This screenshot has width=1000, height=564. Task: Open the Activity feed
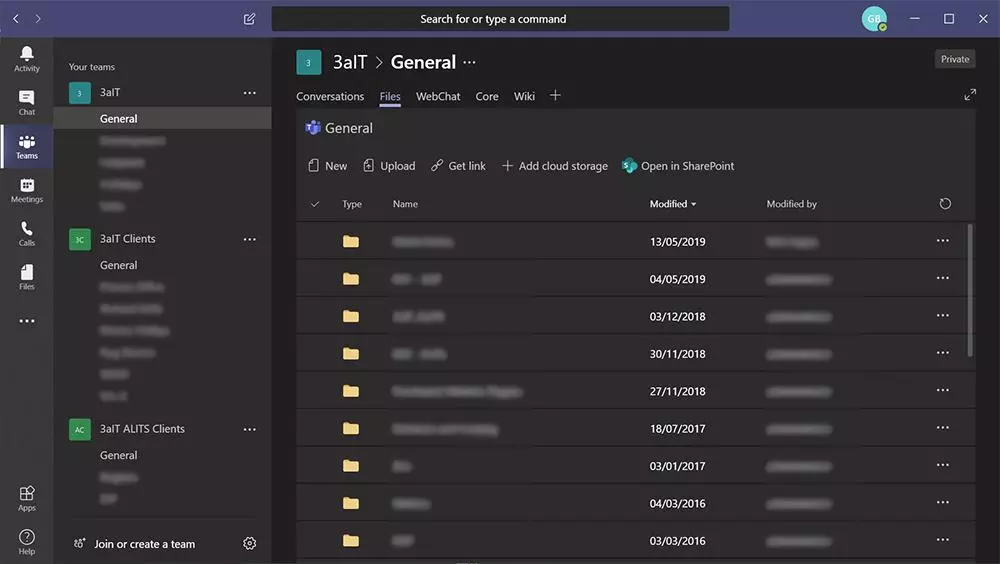point(27,59)
